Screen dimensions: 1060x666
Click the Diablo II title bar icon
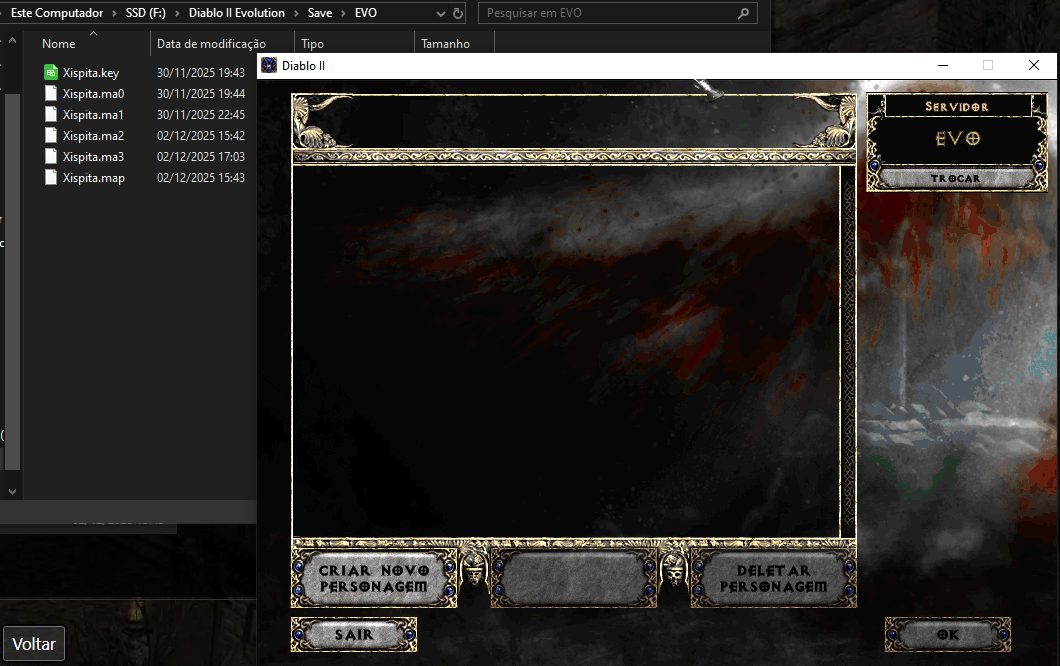pyautogui.click(x=269, y=66)
